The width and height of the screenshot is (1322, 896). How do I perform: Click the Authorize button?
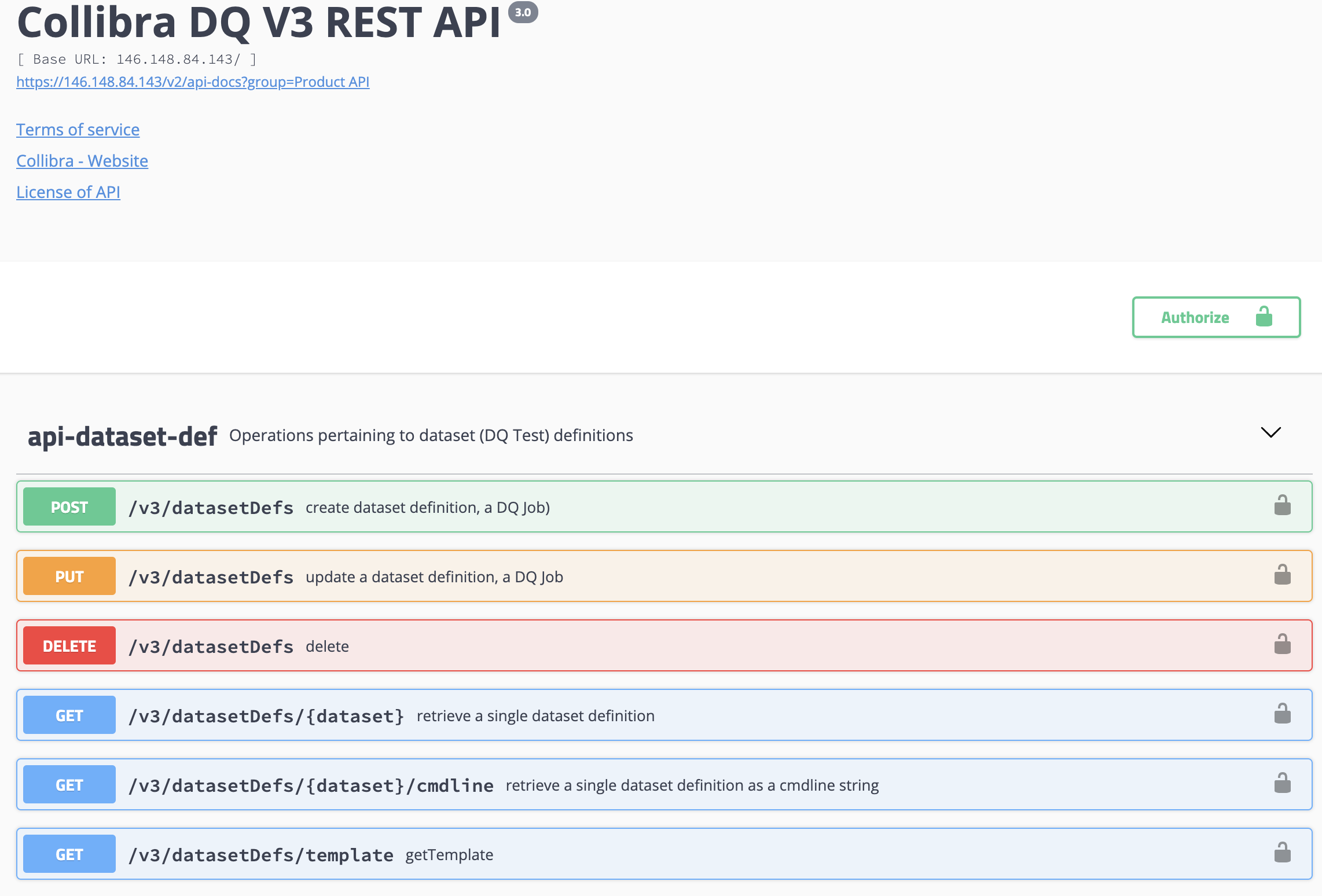click(x=1217, y=317)
